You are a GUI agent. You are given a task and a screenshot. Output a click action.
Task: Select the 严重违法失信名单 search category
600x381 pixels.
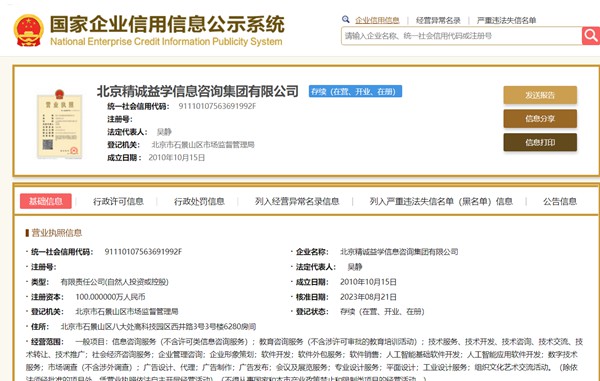click(506, 20)
